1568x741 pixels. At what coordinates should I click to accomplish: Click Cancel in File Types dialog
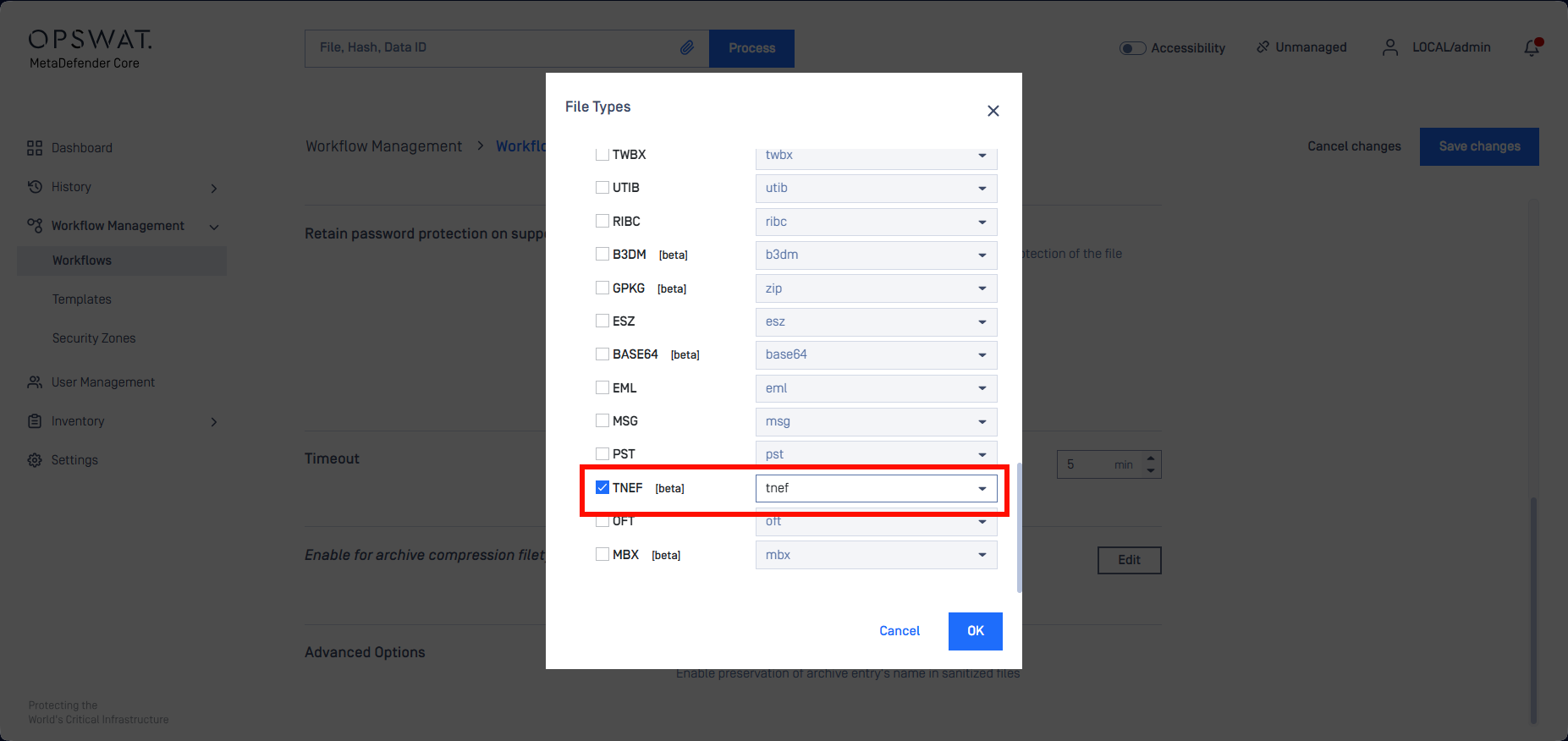coord(899,631)
